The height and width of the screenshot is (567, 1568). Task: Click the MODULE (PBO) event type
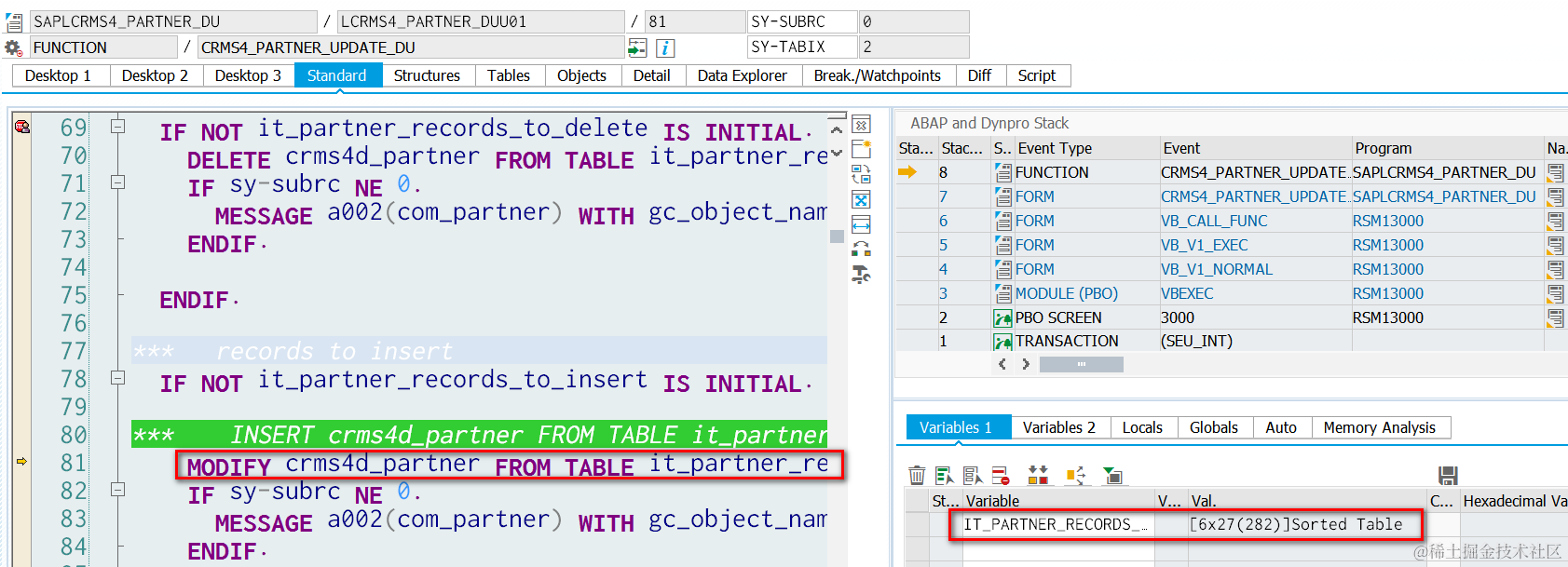click(1067, 293)
